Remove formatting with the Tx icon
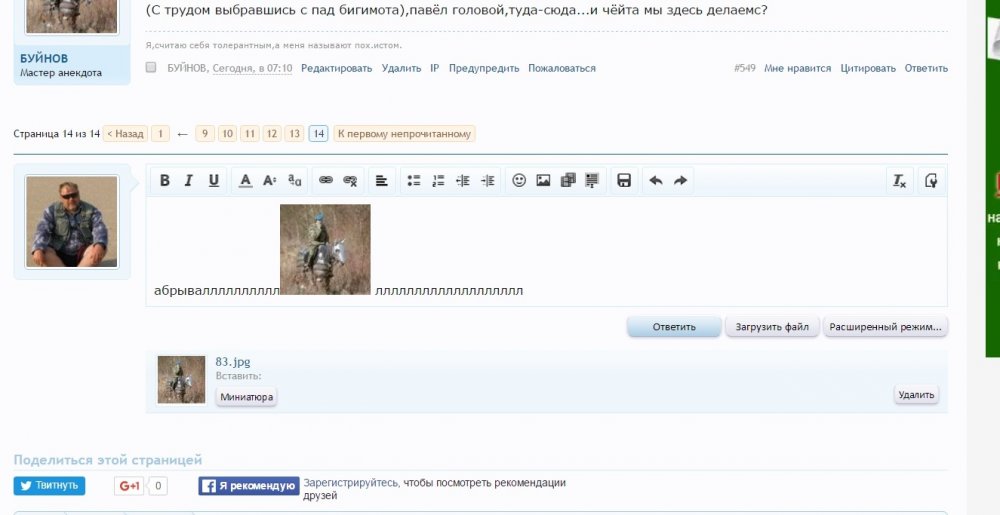This screenshot has height=515, width=1000. click(899, 181)
